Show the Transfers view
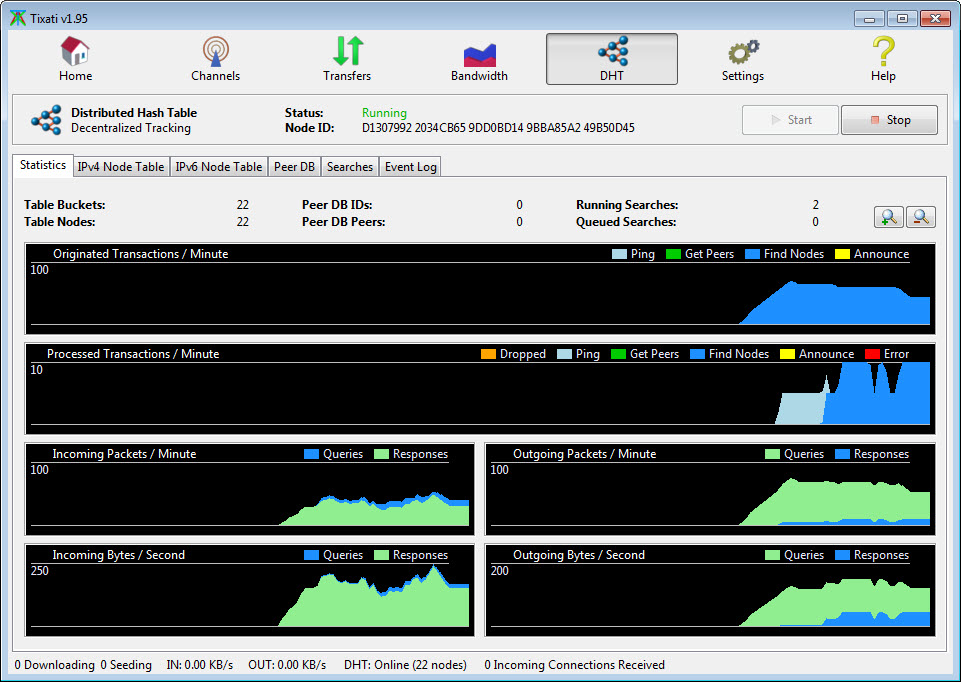This screenshot has width=961, height=682. tap(347, 59)
